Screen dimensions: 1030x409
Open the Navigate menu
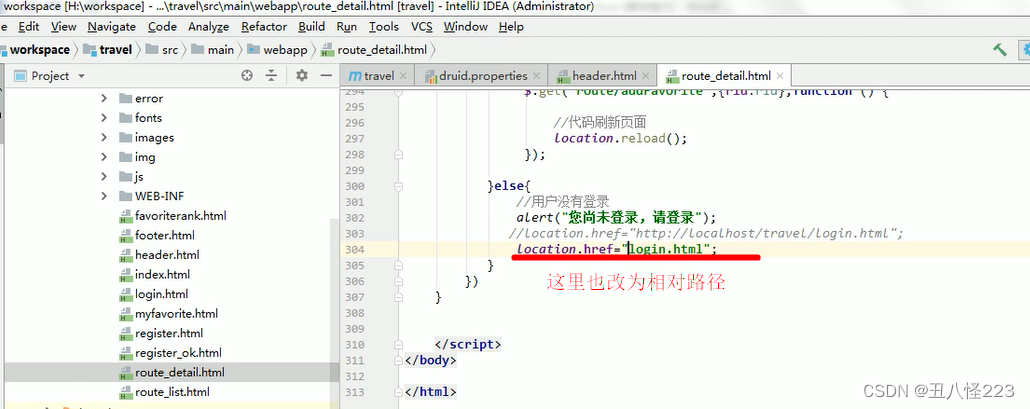[x=112, y=27]
